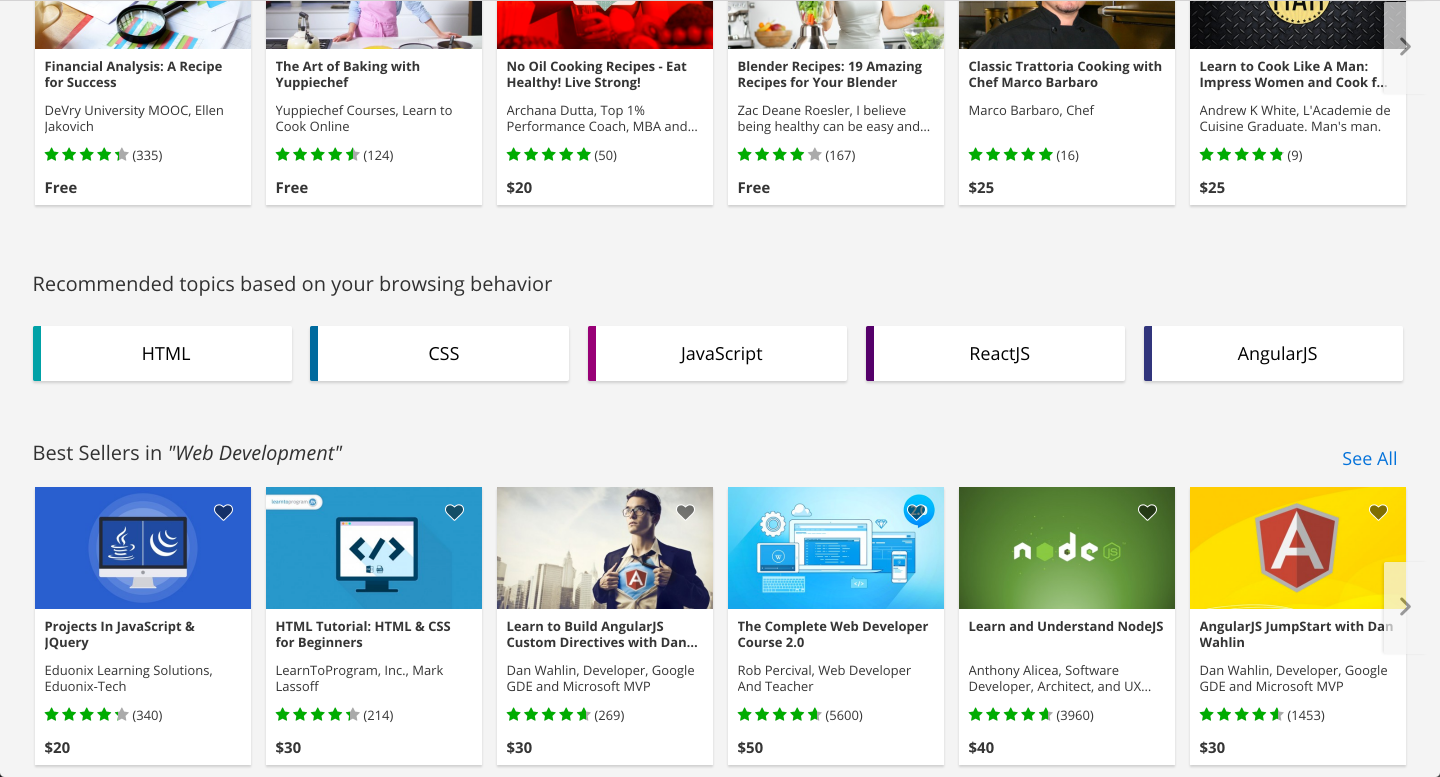See All Web Development best sellers
The width and height of the screenshot is (1440, 777).
coord(1369,458)
